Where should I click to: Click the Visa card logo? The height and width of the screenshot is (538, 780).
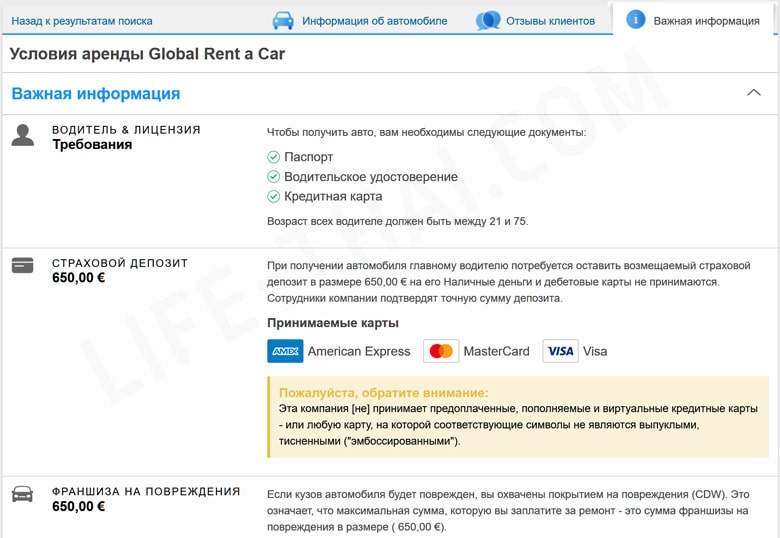pyautogui.click(x=560, y=351)
